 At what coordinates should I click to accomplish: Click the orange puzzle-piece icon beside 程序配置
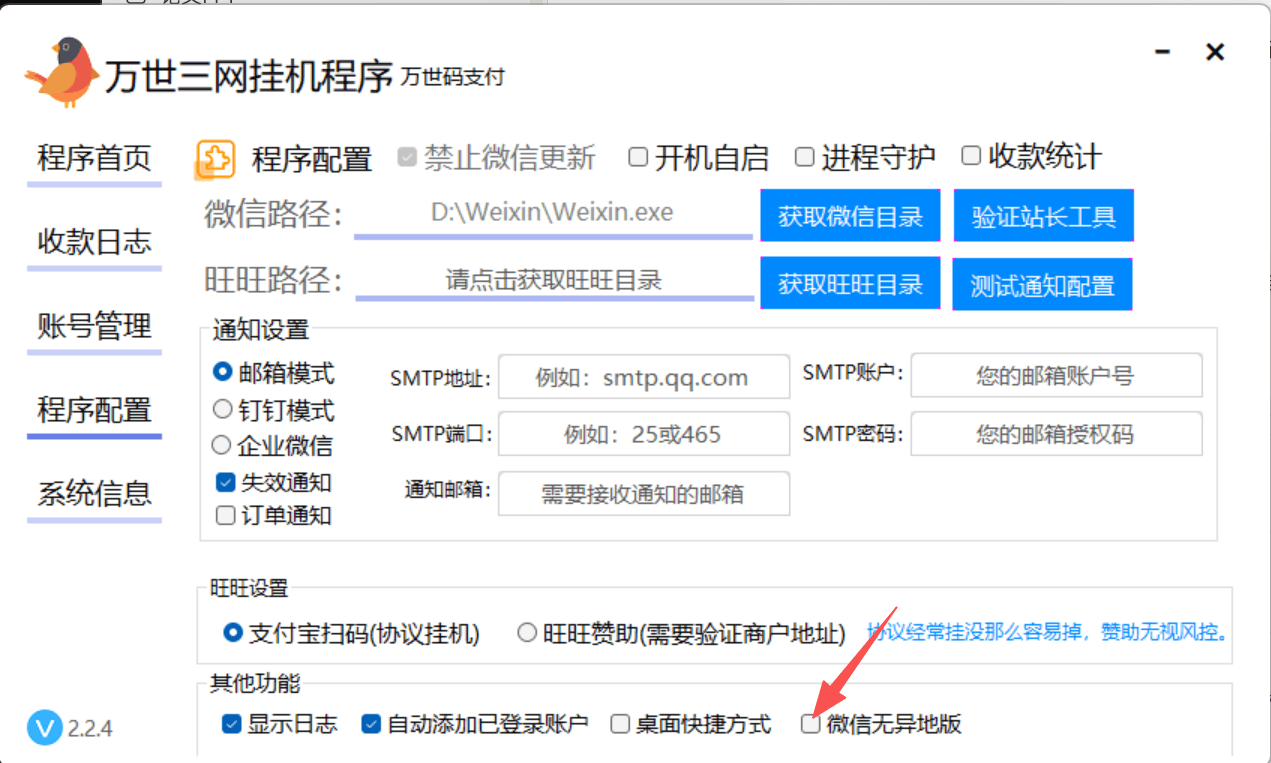point(215,158)
